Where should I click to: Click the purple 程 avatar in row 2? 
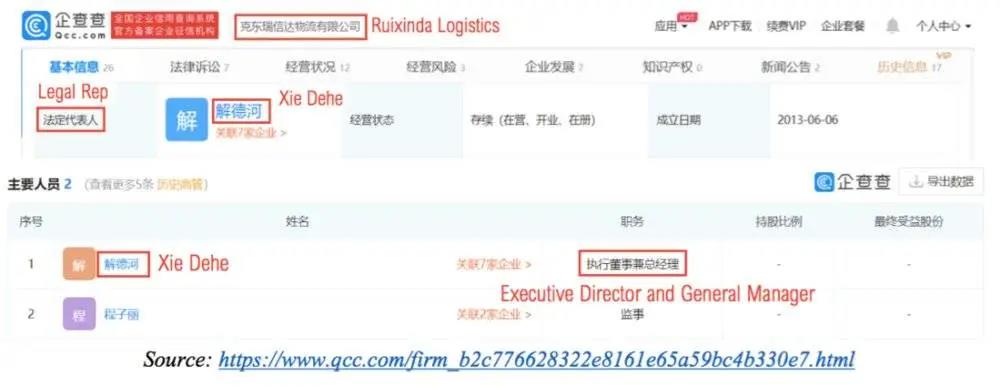tap(79, 314)
